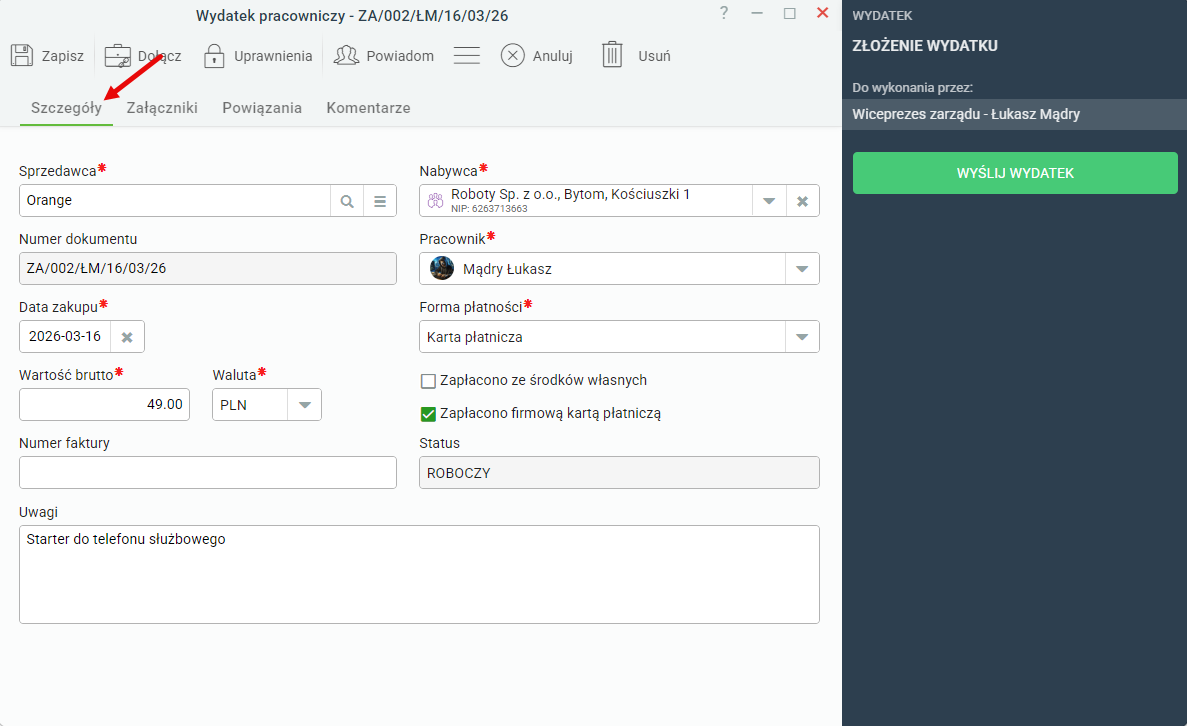Screen dimensions: 1187x726
Task: Click the Dołącz briefcase icon
Action: click(x=117, y=55)
